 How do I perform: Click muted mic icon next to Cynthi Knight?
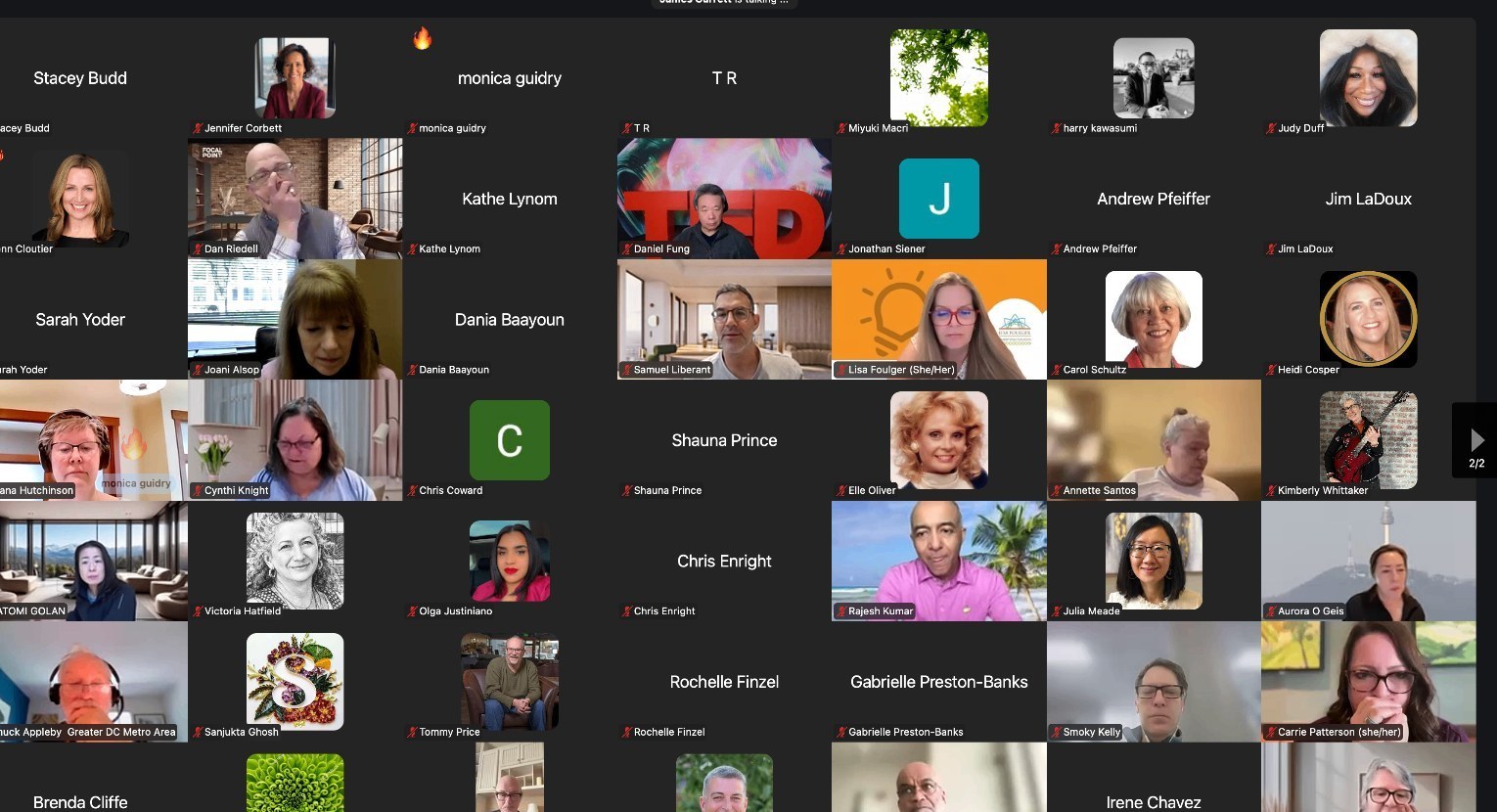[198, 490]
